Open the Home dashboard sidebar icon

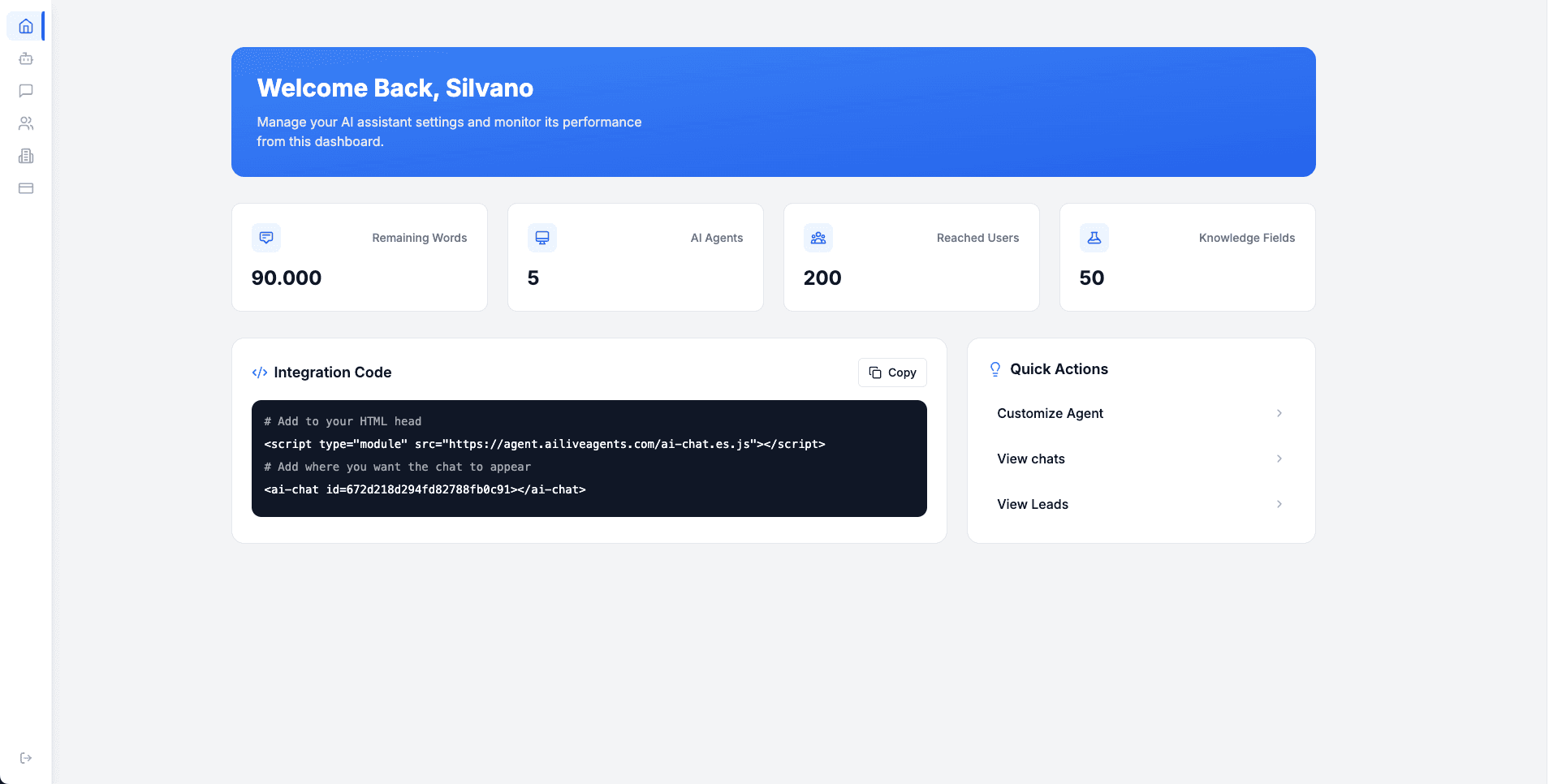pos(26,27)
